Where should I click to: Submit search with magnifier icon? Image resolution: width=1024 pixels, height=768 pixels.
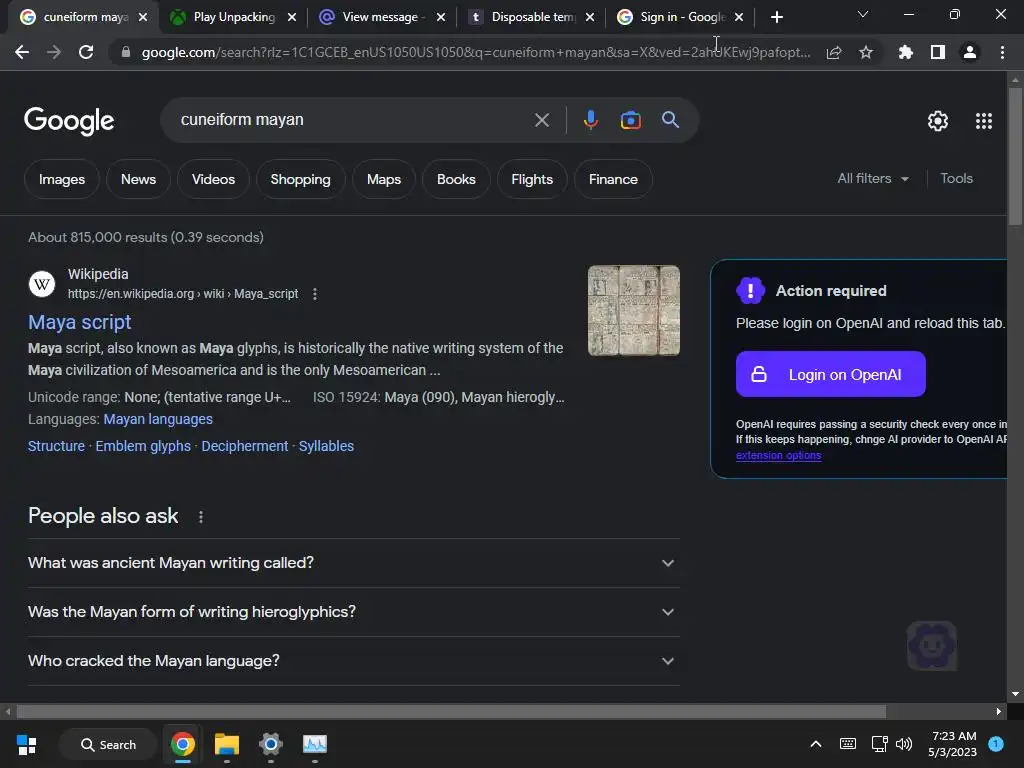(670, 120)
